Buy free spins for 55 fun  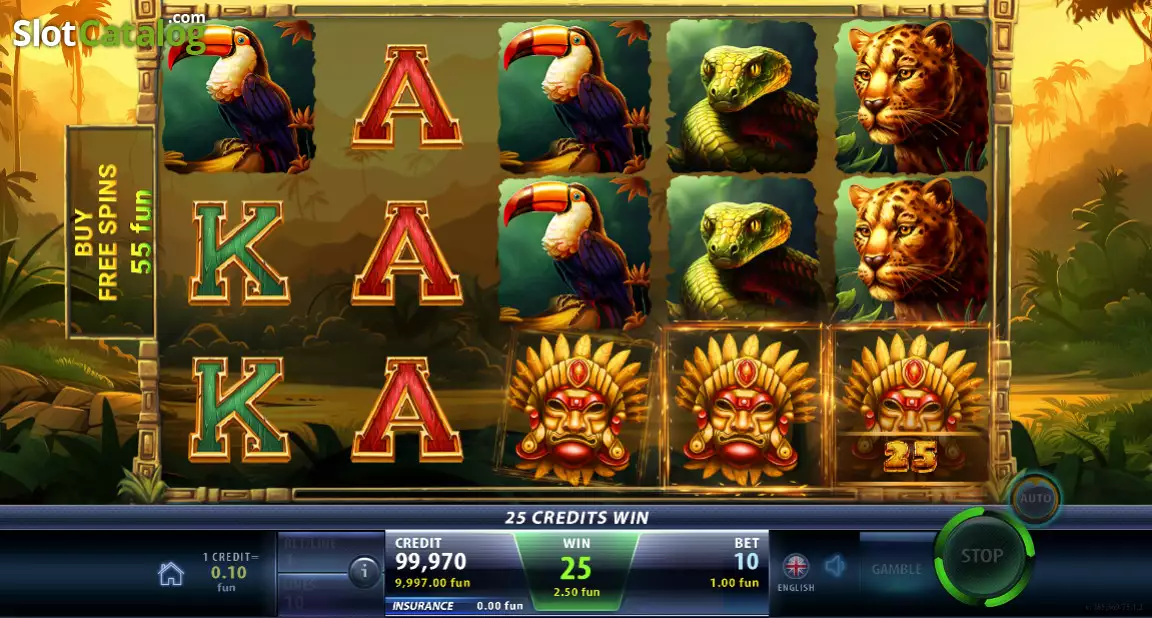[x=112, y=232]
